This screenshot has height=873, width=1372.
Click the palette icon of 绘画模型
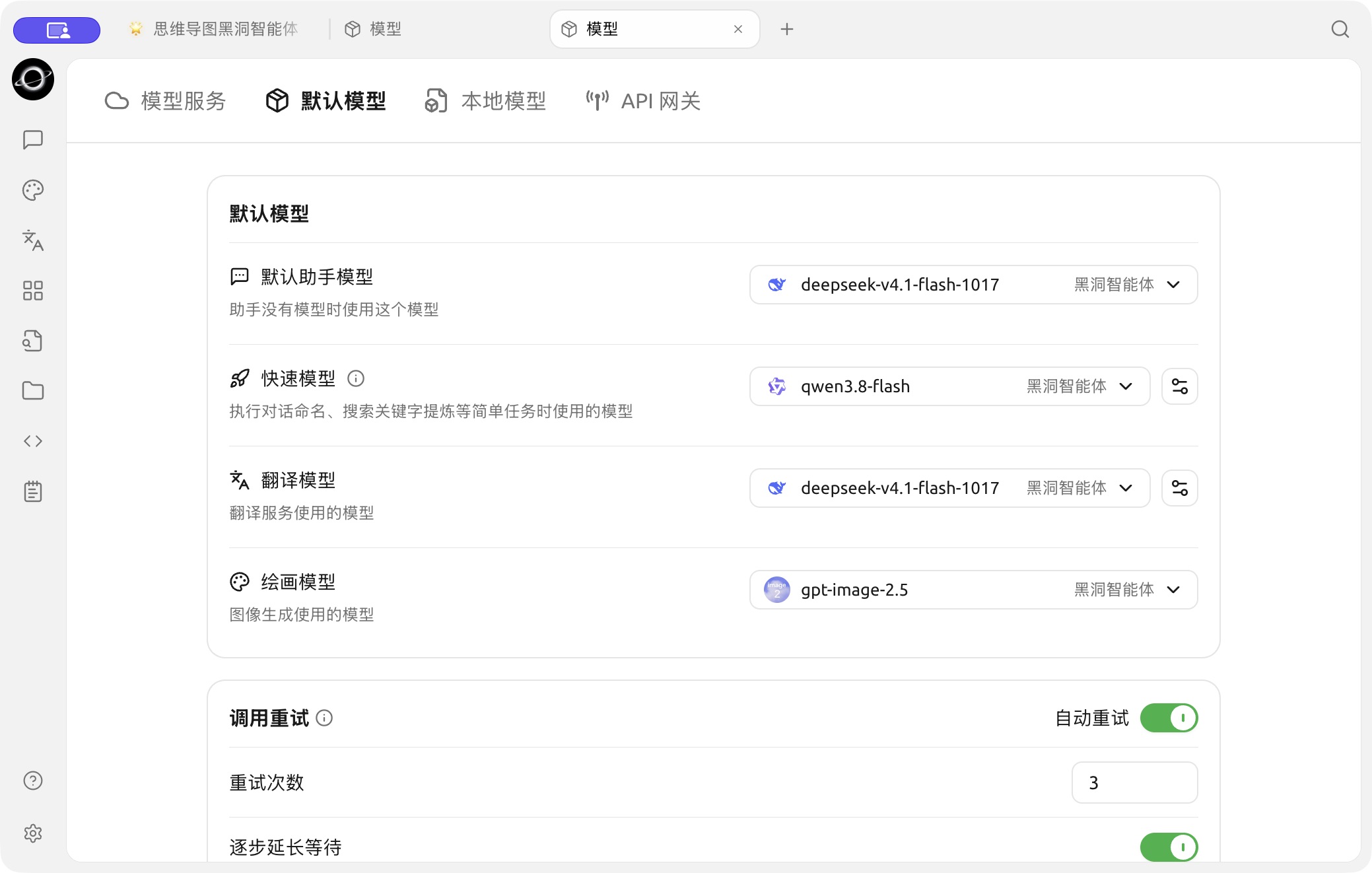click(x=240, y=582)
